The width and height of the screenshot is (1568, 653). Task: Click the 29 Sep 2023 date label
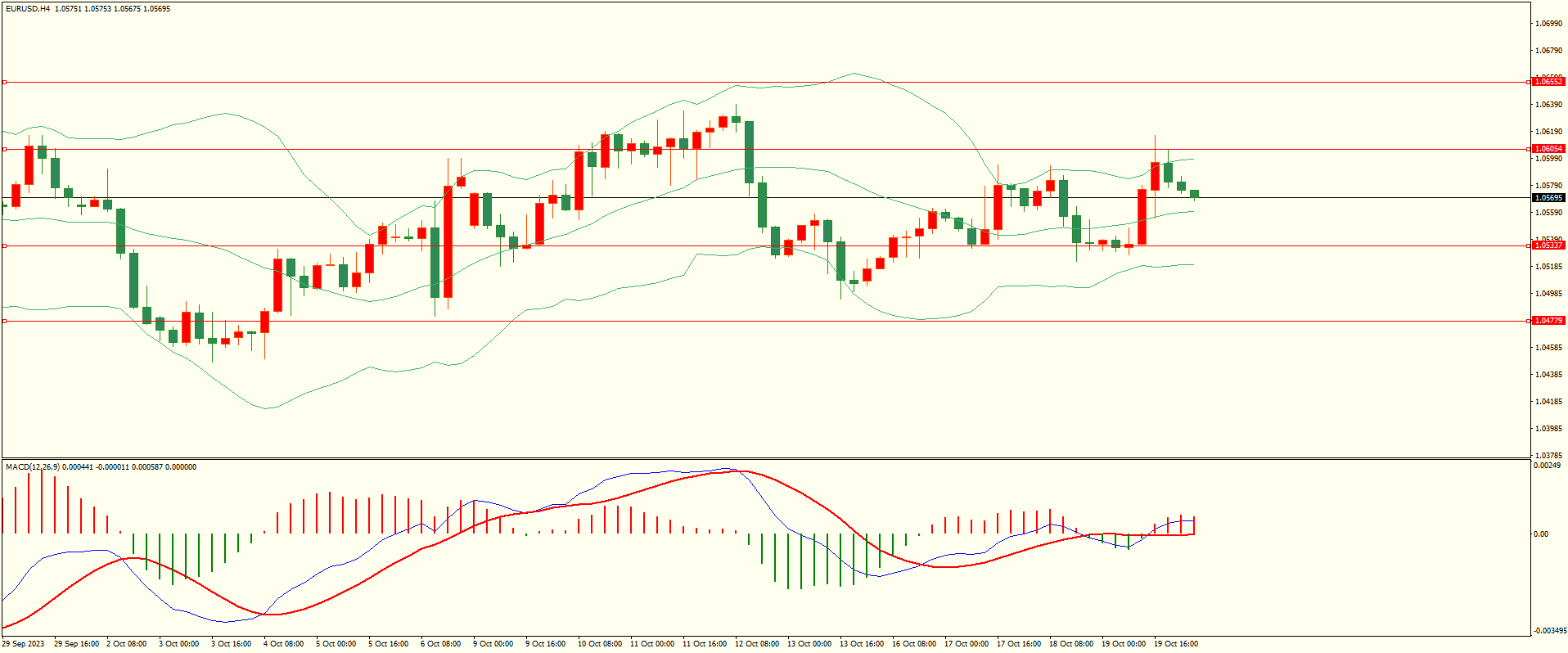23,644
